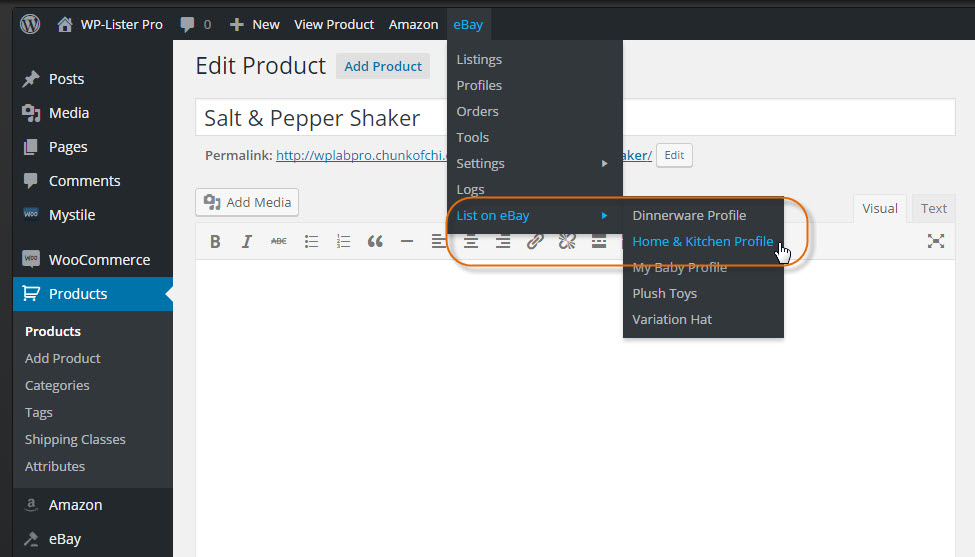The image size is (975, 557).
Task: Toggle distraction-free fullscreen mode
Action: (x=936, y=241)
